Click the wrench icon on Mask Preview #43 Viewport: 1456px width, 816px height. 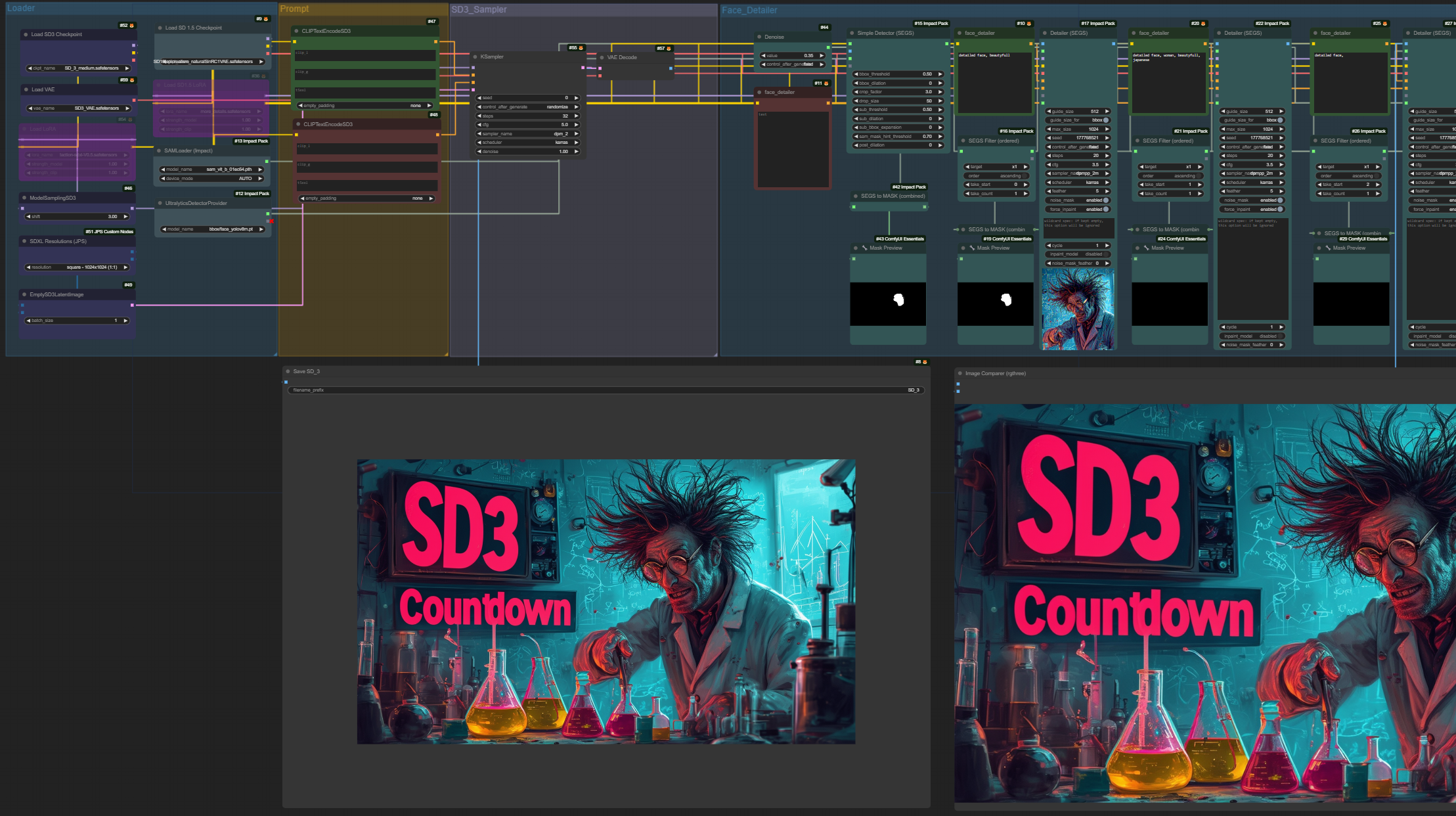pyautogui.click(x=864, y=248)
